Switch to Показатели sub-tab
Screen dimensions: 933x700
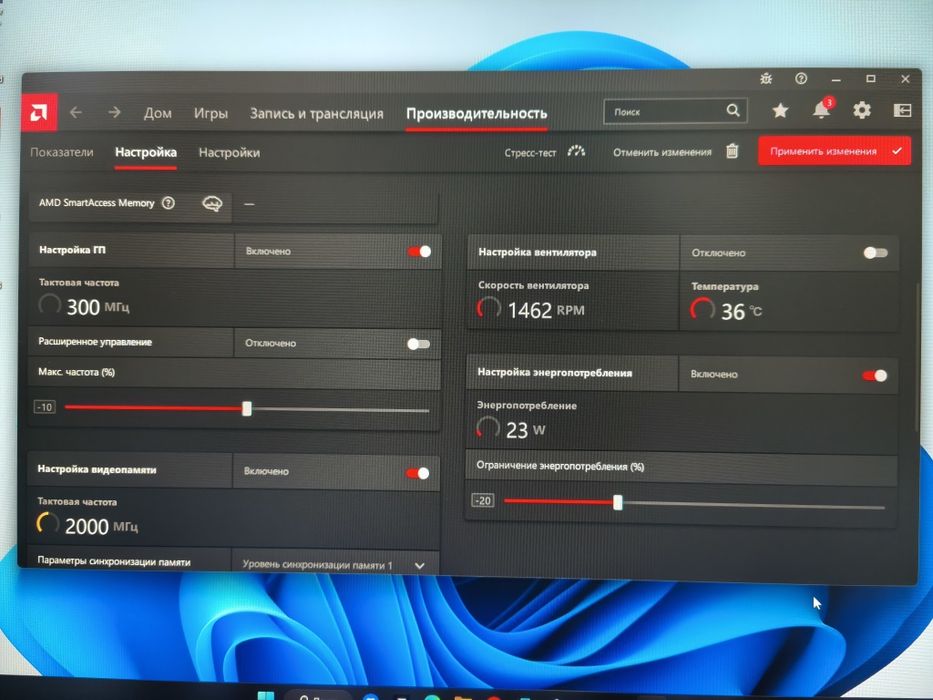tap(62, 152)
